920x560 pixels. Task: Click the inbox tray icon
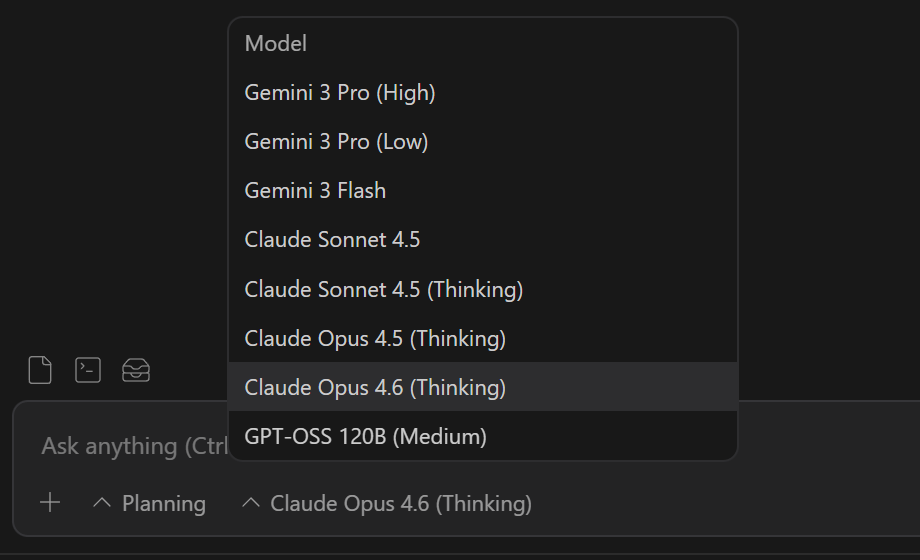click(136, 371)
